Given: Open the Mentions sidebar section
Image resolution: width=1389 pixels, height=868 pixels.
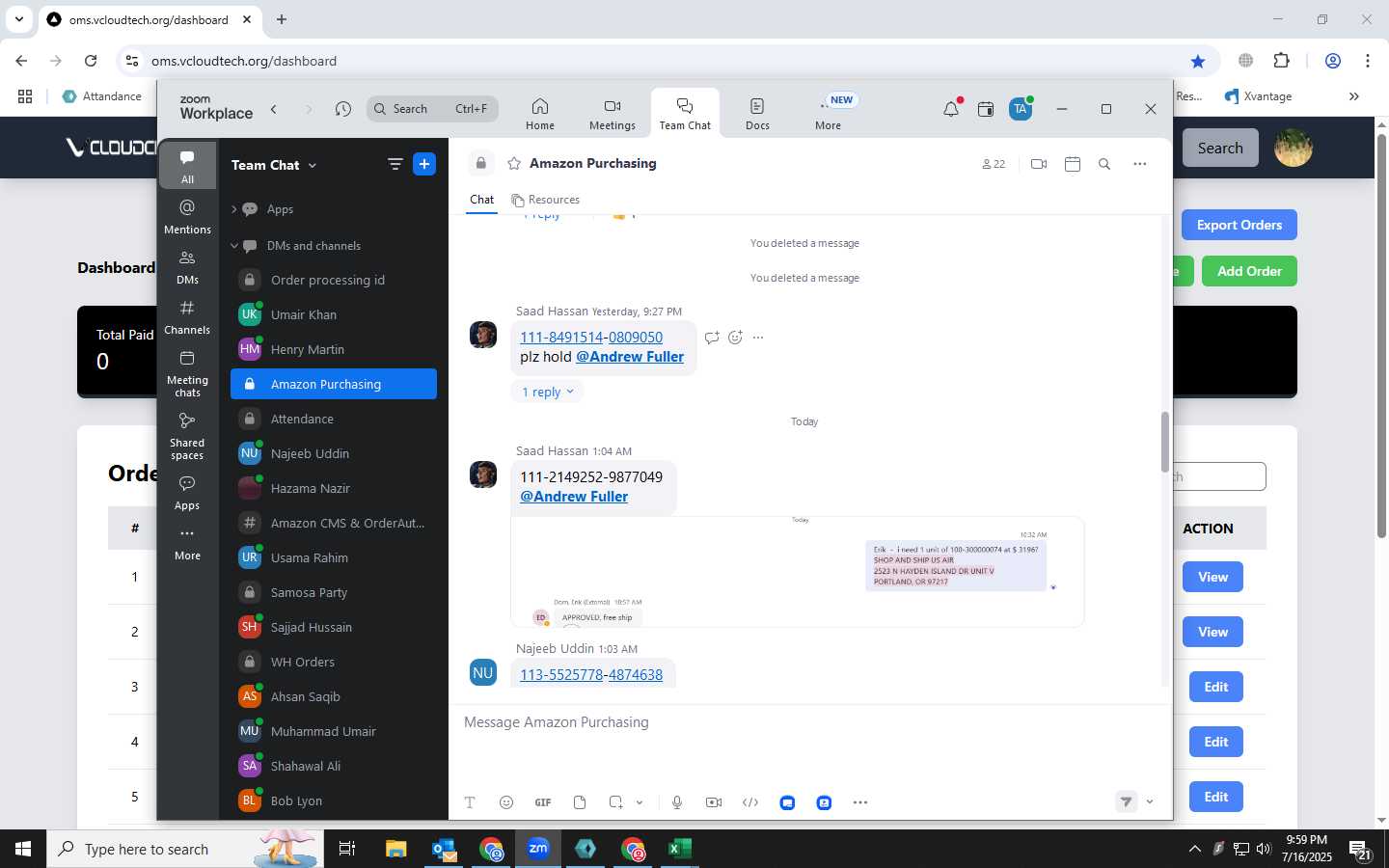Looking at the screenshot, I should tap(187, 217).
